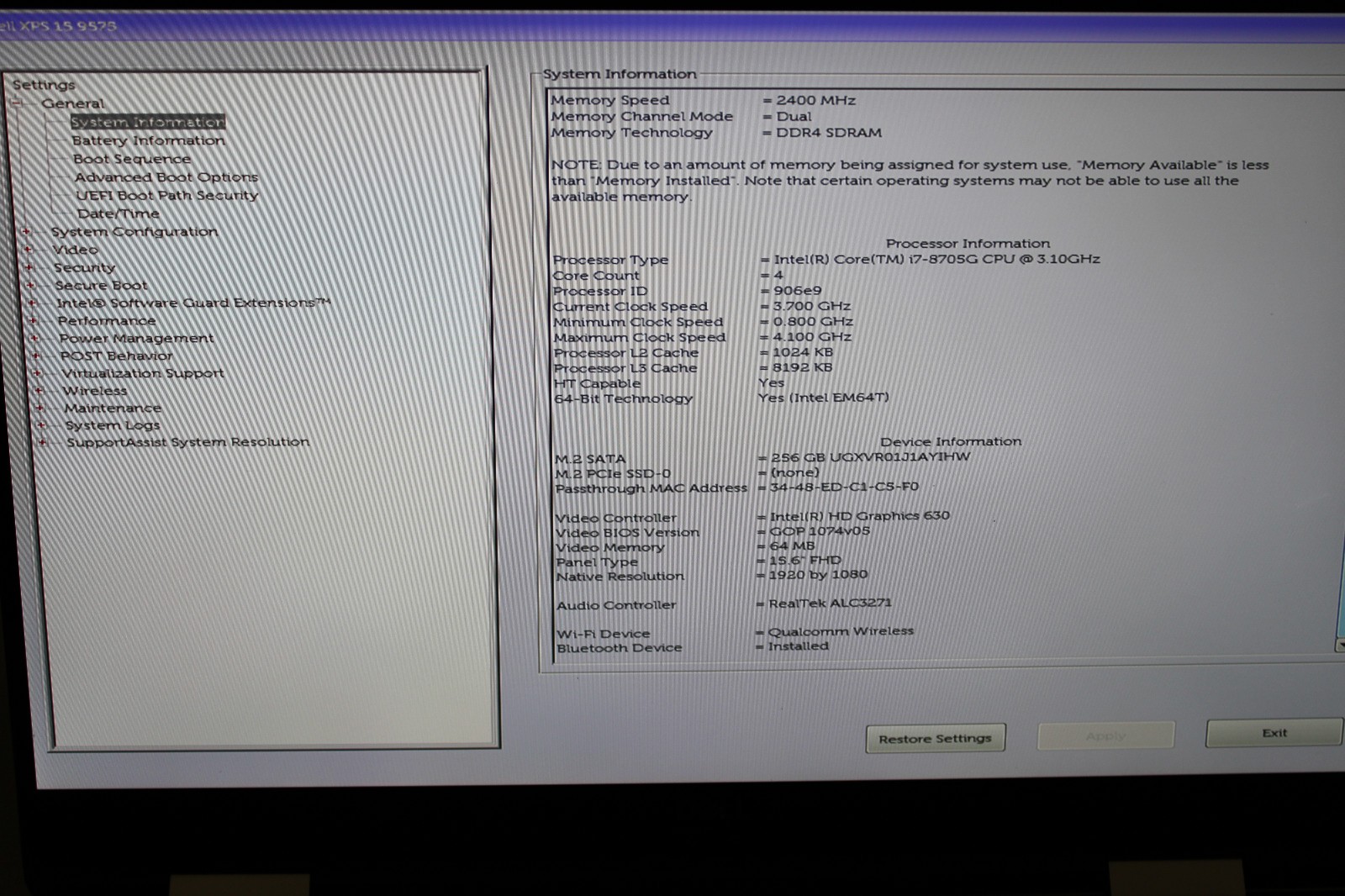1345x896 pixels.
Task: Click the Audio Controller RealTek ALC3271 value
Action: tap(830, 603)
